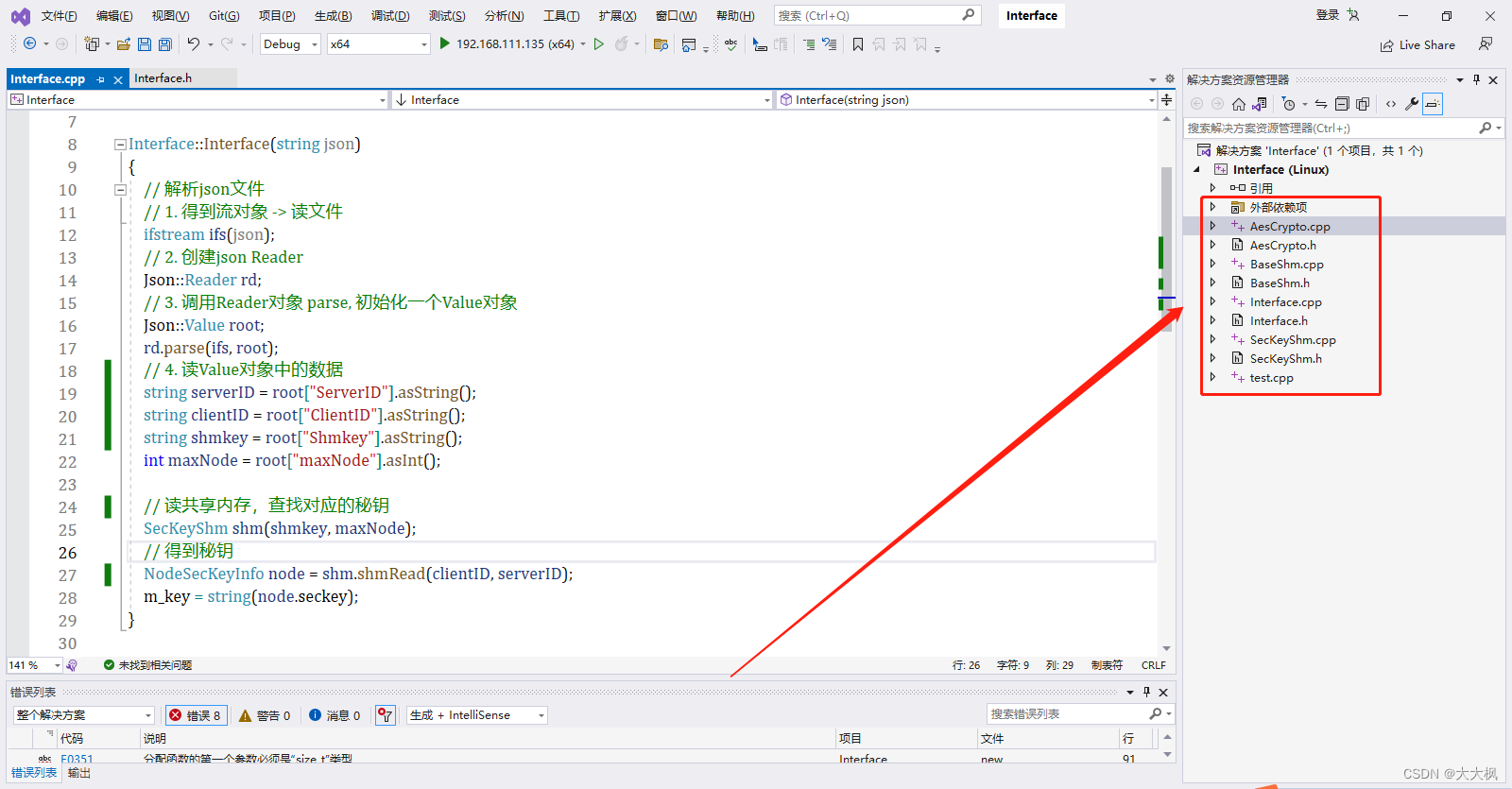
Task: Click the Uncomment selected lines icon
Action: (x=829, y=43)
